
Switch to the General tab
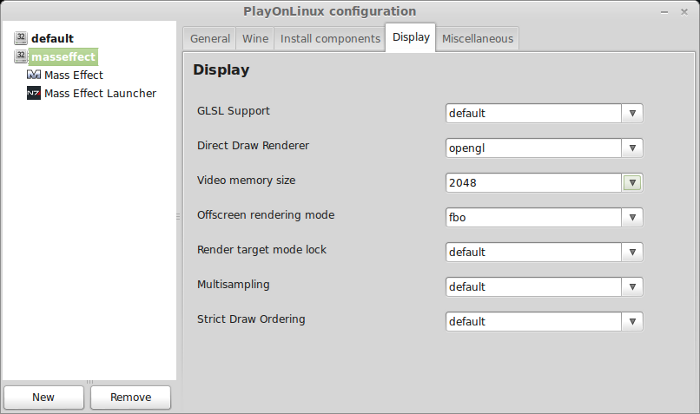click(x=210, y=39)
